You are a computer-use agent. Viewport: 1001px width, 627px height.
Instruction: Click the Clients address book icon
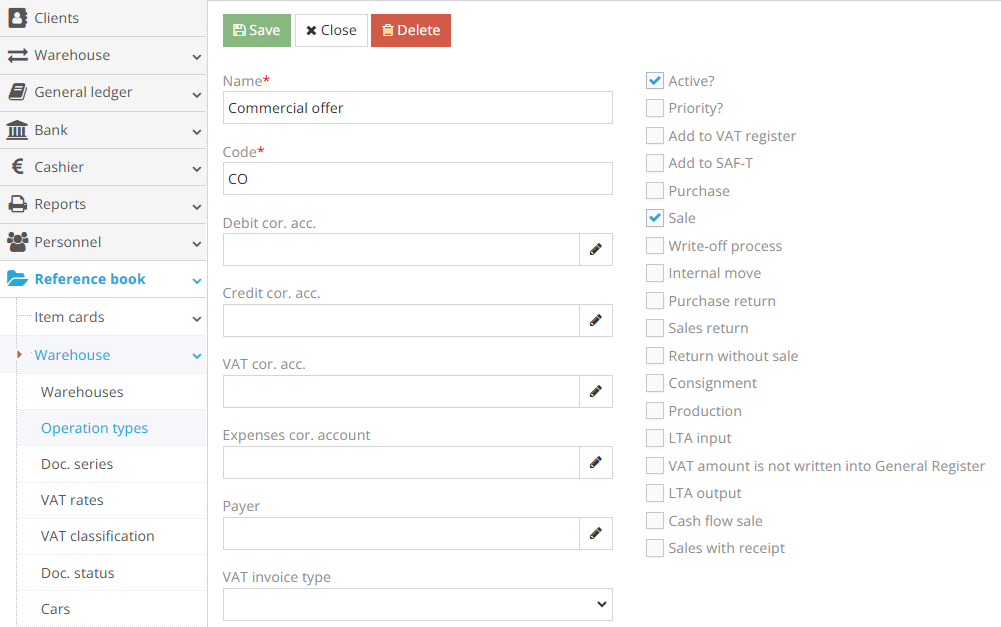[17, 18]
